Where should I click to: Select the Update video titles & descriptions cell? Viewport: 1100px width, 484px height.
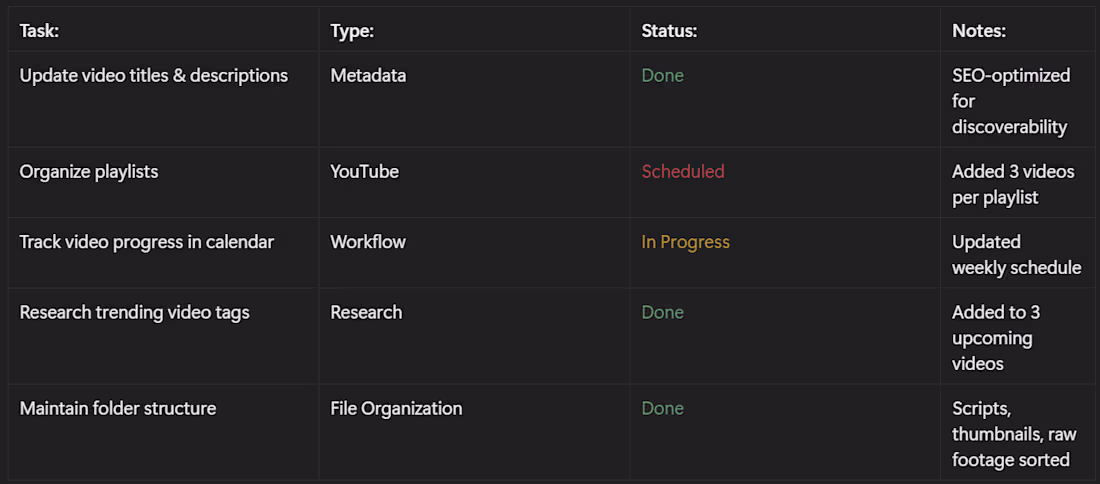154,75
